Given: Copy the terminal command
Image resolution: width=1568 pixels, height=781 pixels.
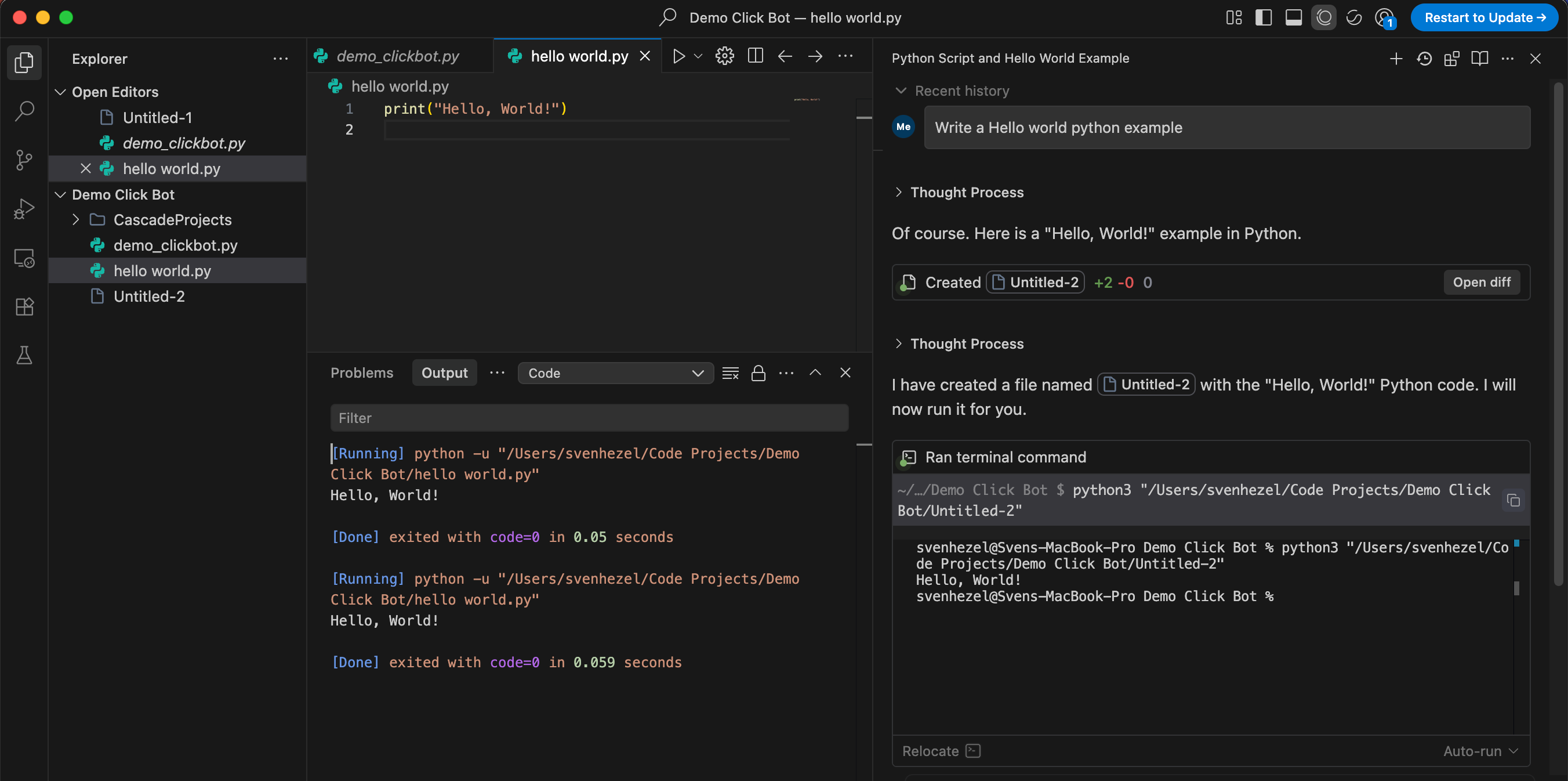Looking at the screenshot, I should (x=1513, y=501).
